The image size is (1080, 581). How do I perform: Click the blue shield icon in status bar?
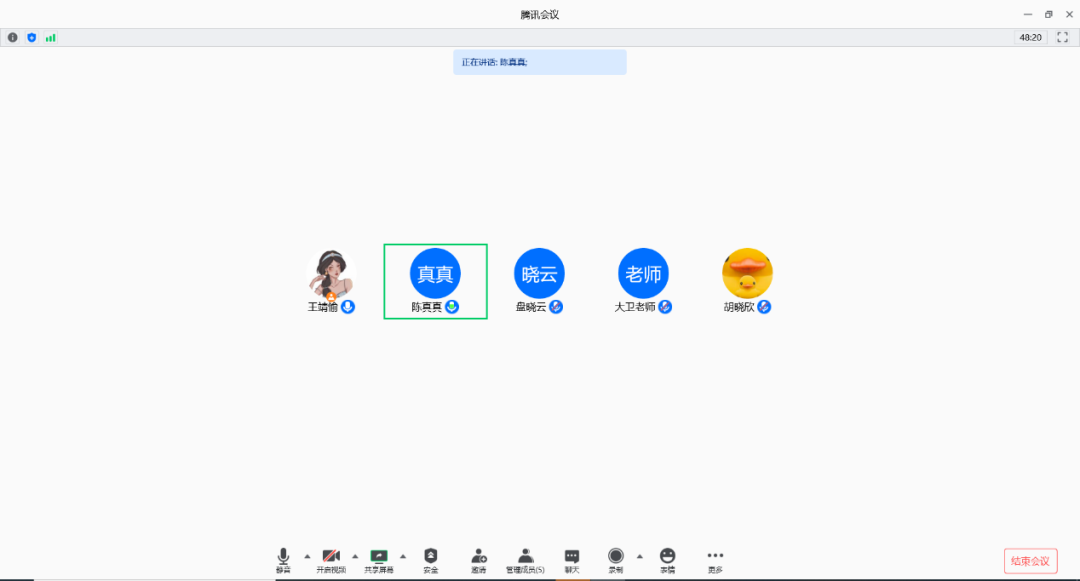31,37
